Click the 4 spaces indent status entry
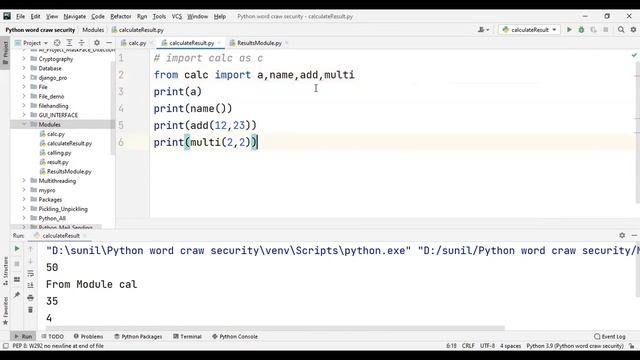 (511, 346)
